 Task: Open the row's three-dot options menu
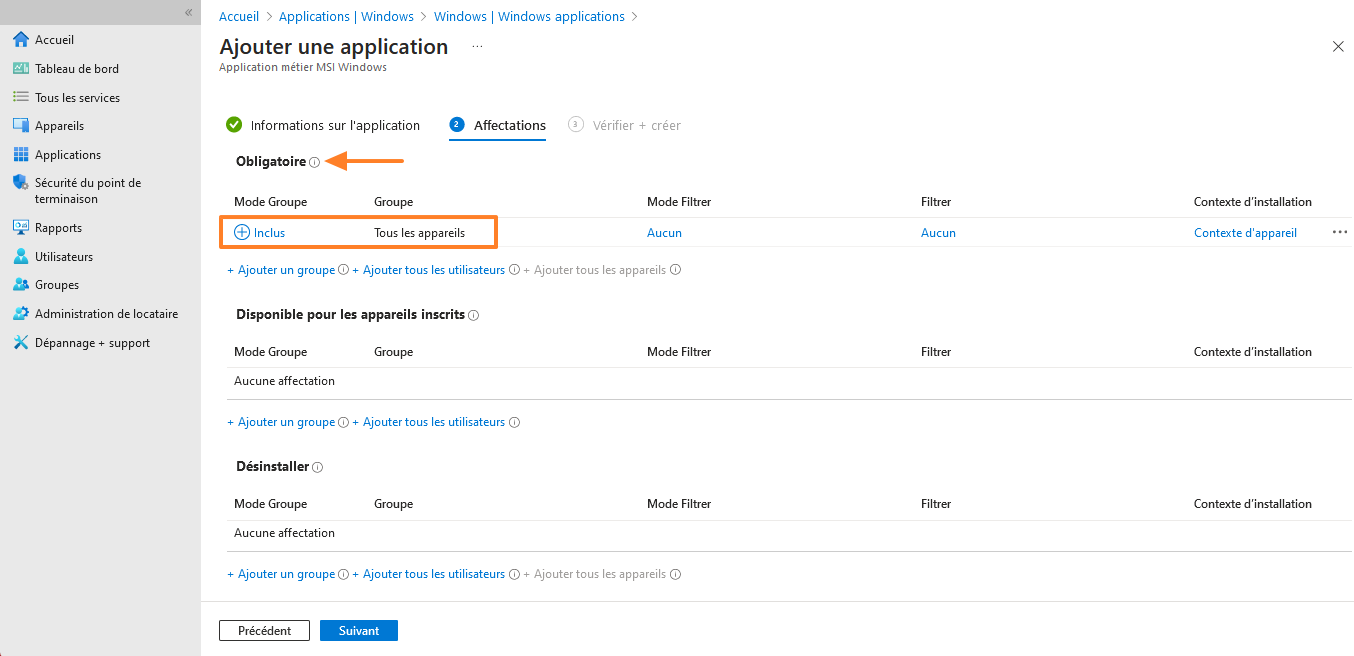(x=1339, y=232)
